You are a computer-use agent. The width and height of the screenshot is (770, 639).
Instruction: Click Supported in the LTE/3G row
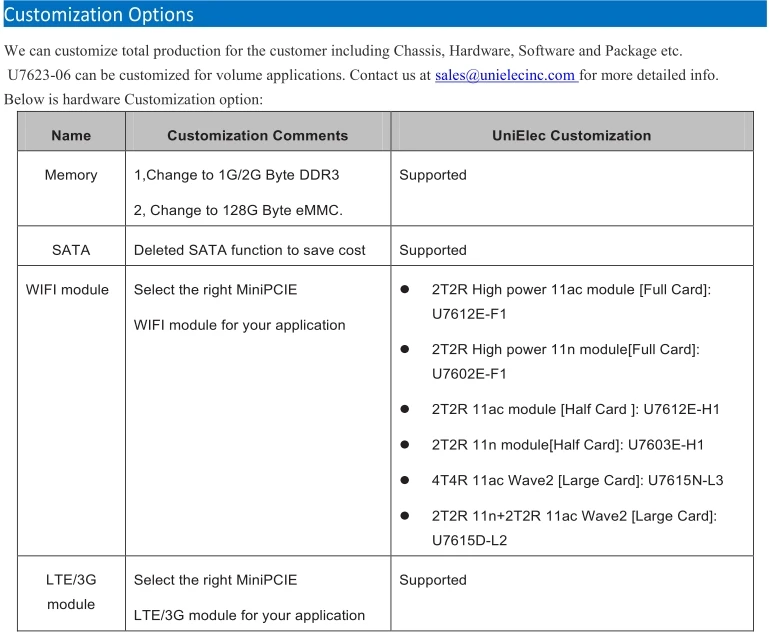pyautogui.click(x=433, y=580)
